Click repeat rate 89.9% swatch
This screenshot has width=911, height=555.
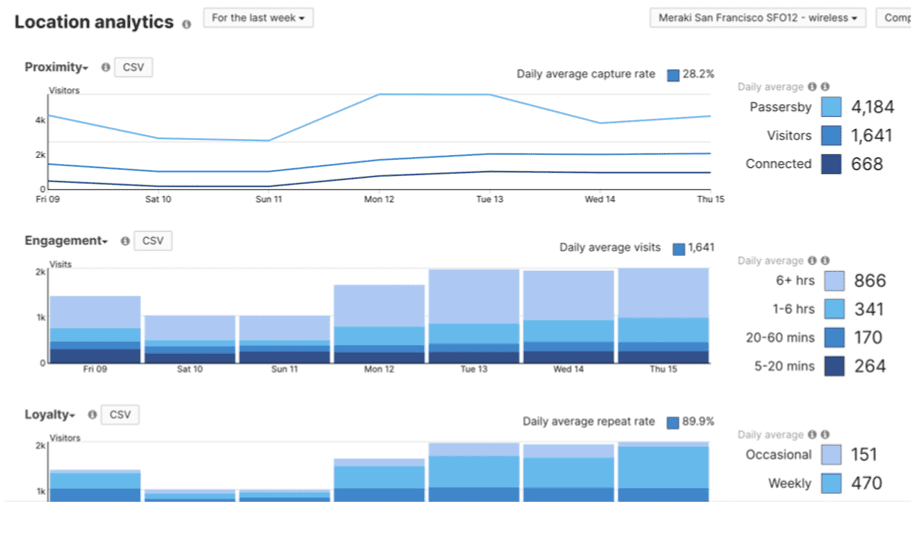(x=673, y=422)
